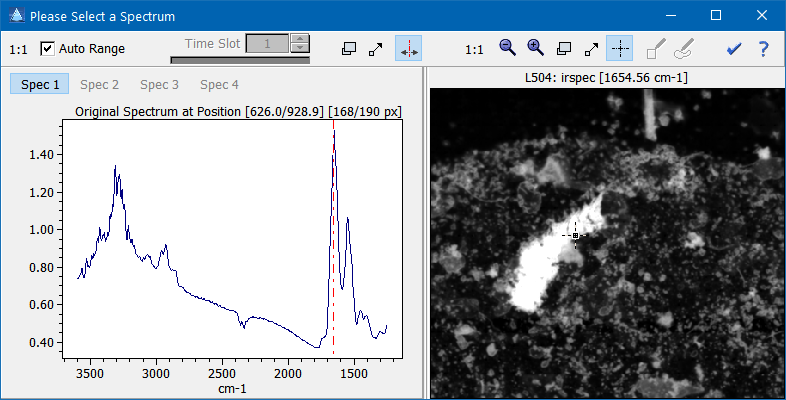Select the disabled brush tool icon

656,49
